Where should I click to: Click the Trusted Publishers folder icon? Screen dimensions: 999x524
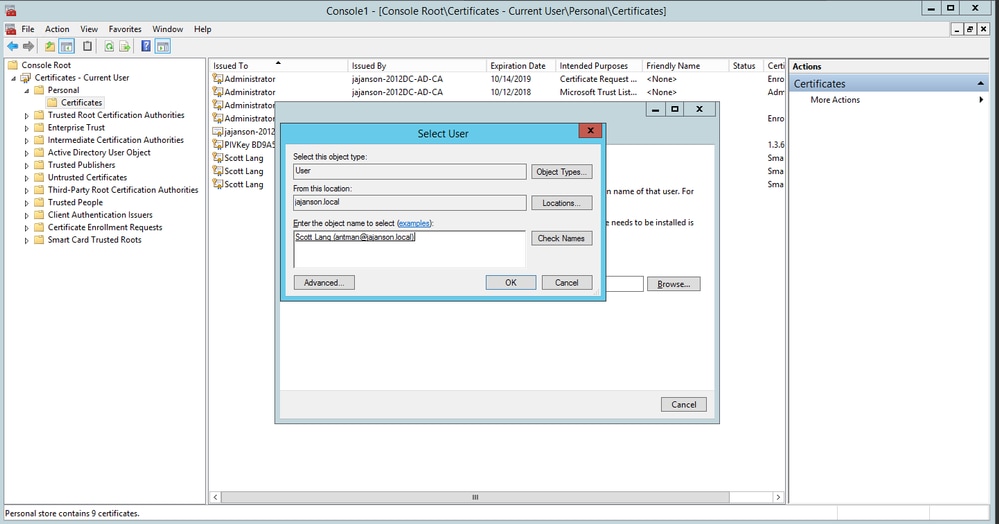(39, 164)
